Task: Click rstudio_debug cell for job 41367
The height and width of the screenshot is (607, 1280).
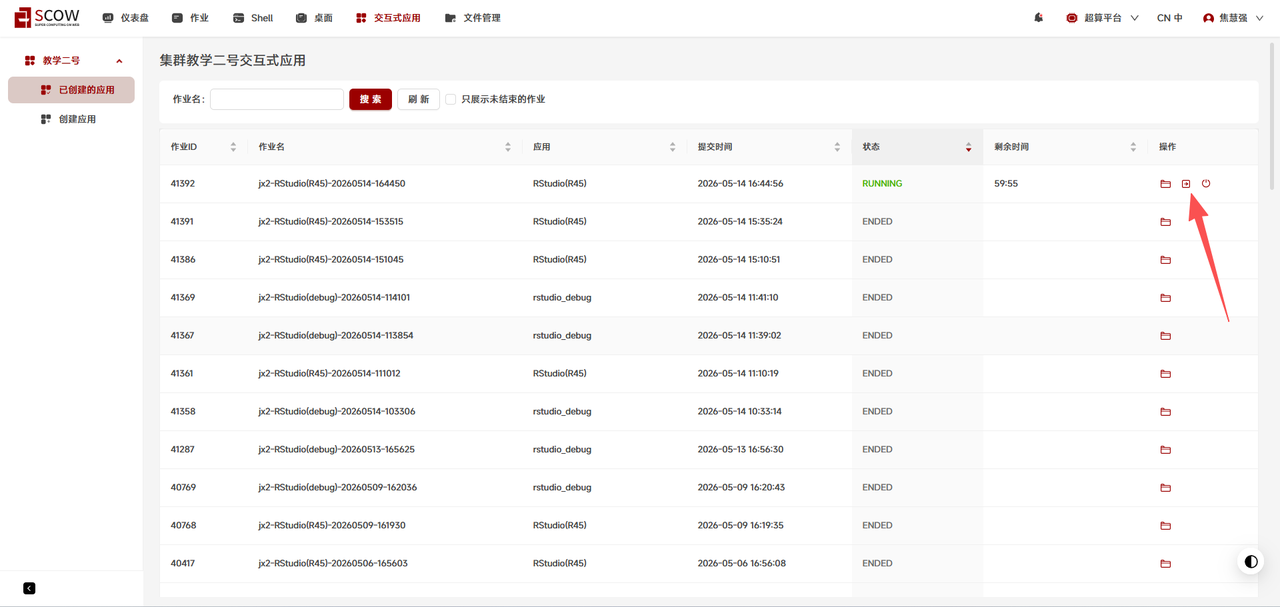Action: tap(562, 336)
